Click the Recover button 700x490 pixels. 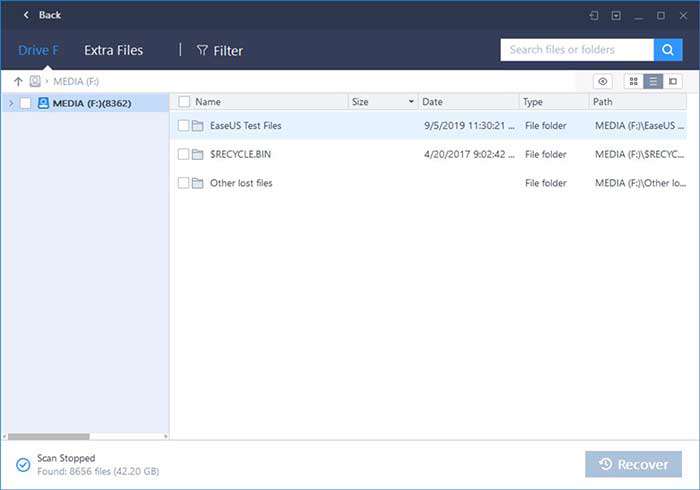pyautogui.click(x=633, y=464)
